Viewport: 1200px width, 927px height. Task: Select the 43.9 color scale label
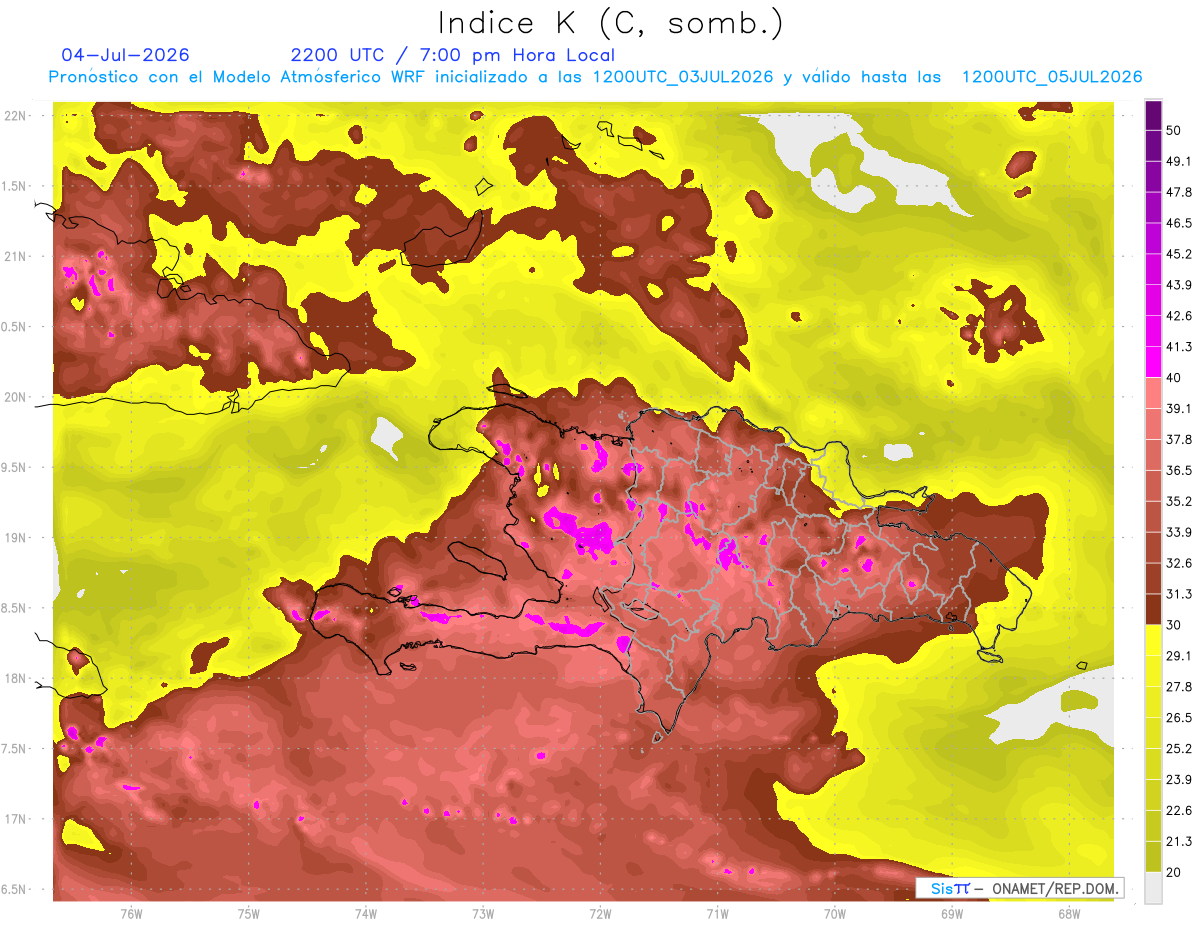(1179, 285)
